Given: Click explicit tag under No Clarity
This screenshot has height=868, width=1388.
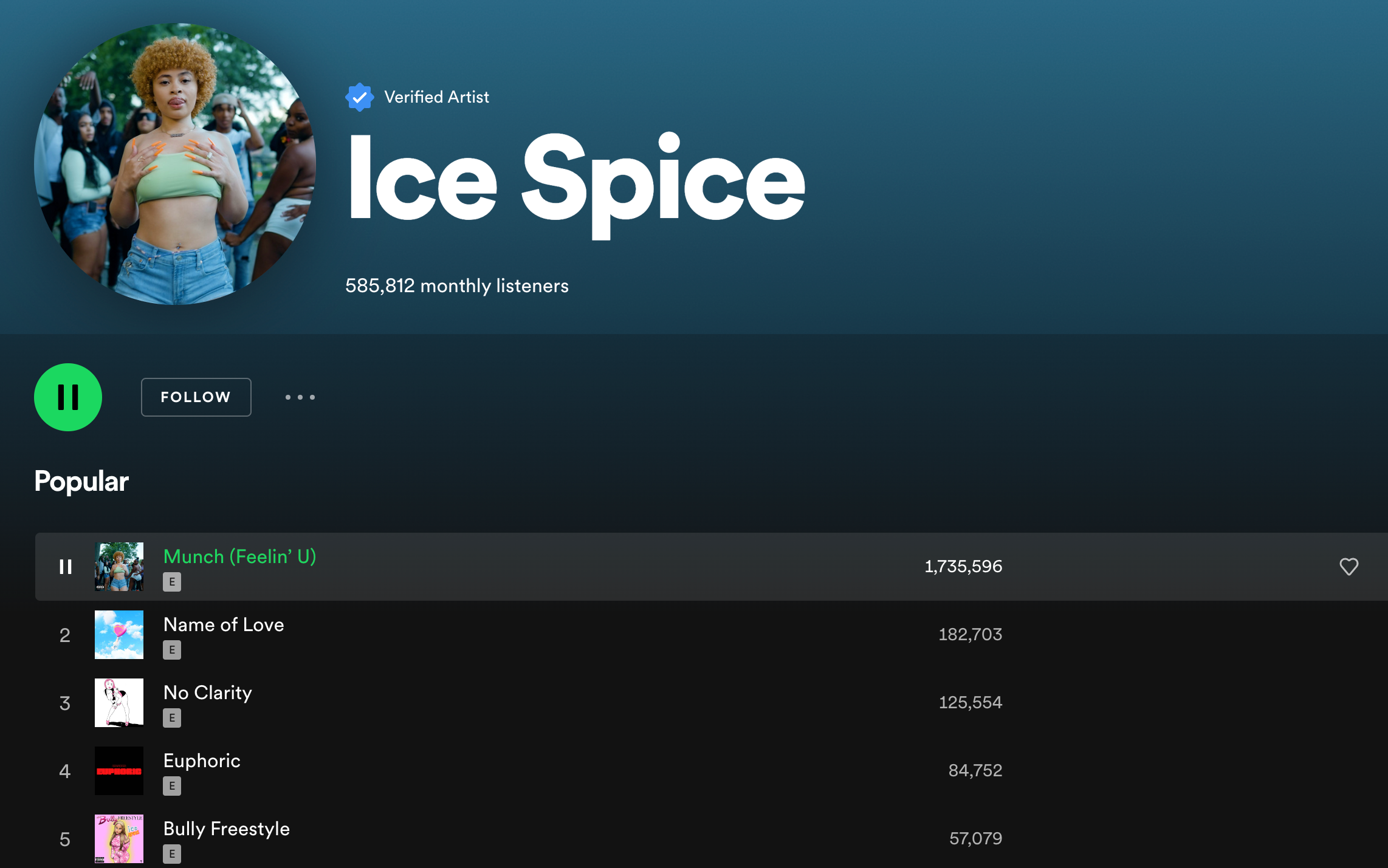Looking at the screenshot, I should 172,718.
